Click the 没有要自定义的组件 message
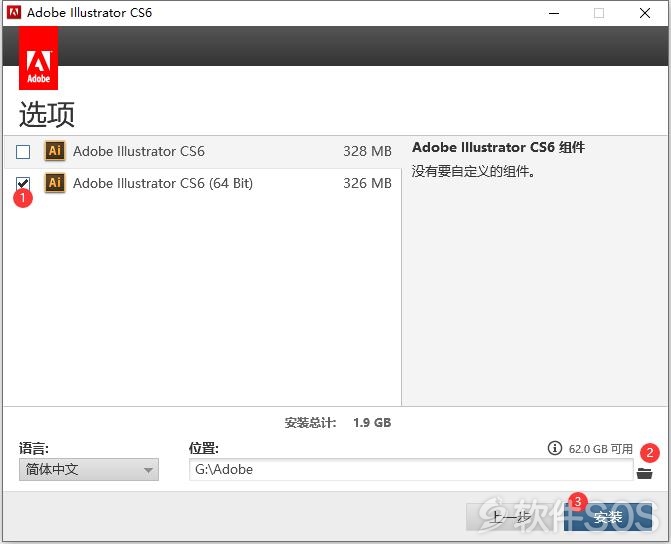The width and height of the screenshot is (671, 544). 473,171
